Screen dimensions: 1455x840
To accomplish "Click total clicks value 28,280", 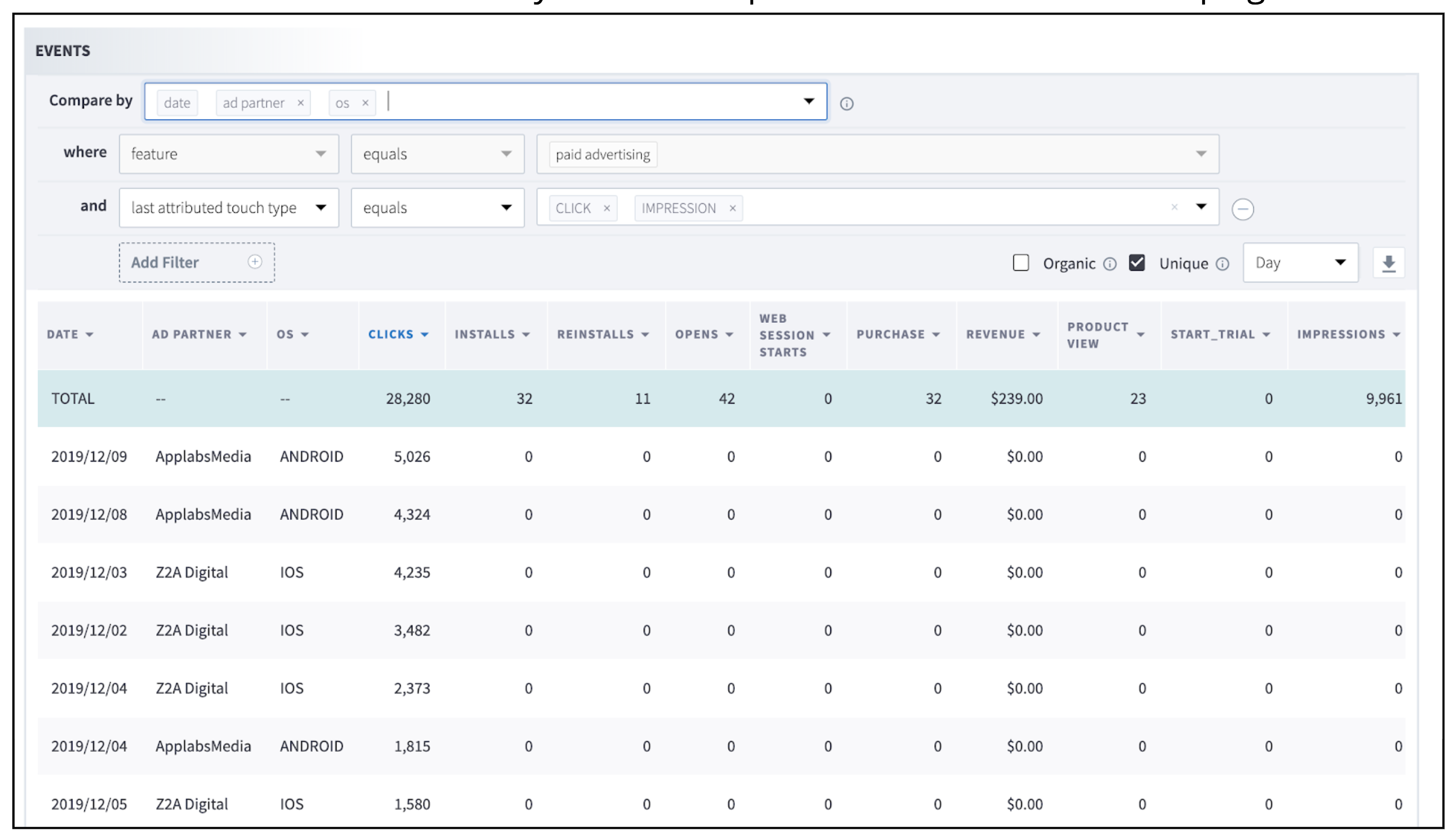I will point(407,399).
